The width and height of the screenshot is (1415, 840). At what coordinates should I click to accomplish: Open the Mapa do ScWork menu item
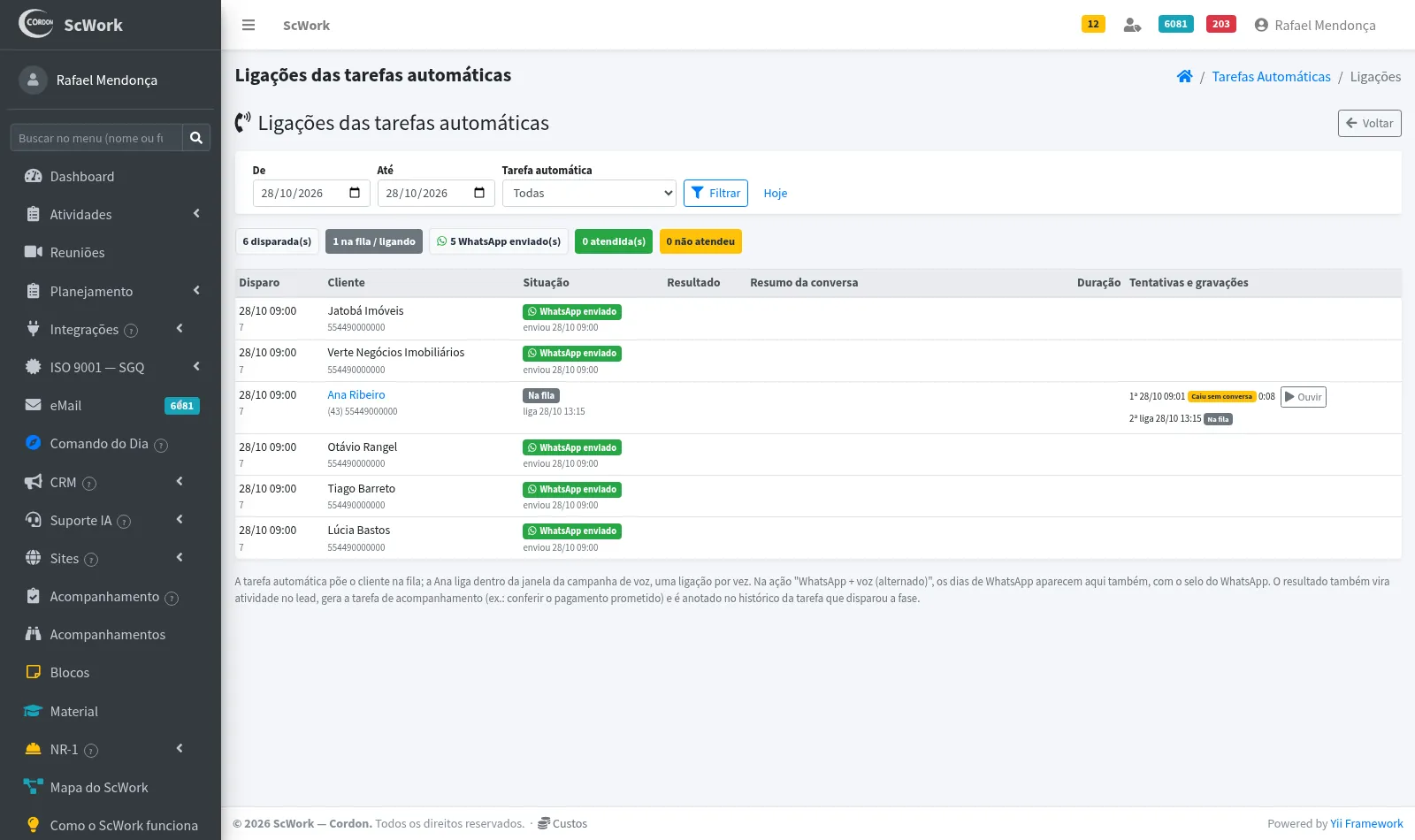[111, 787]
